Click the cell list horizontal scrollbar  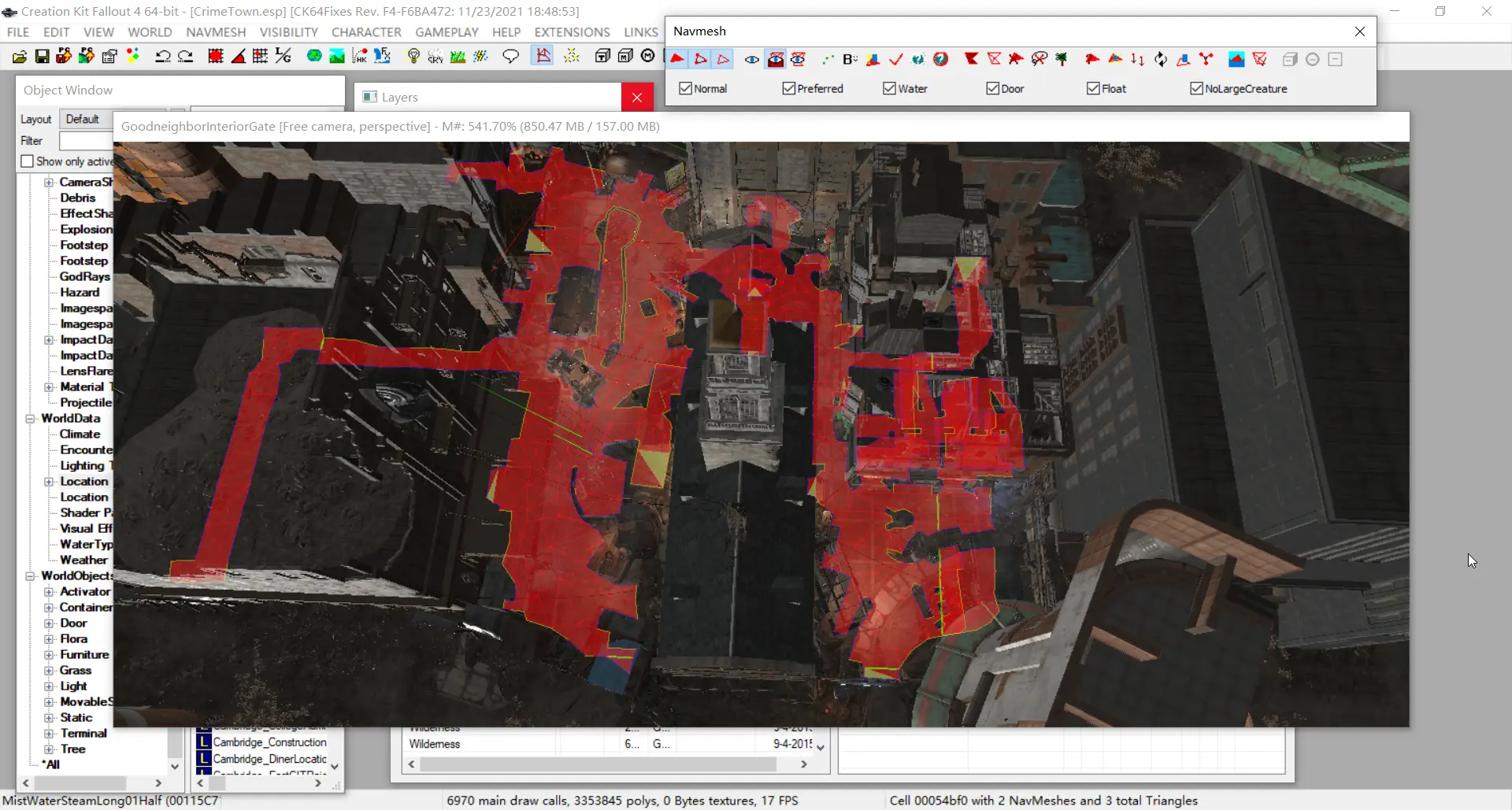pos(261,783)
